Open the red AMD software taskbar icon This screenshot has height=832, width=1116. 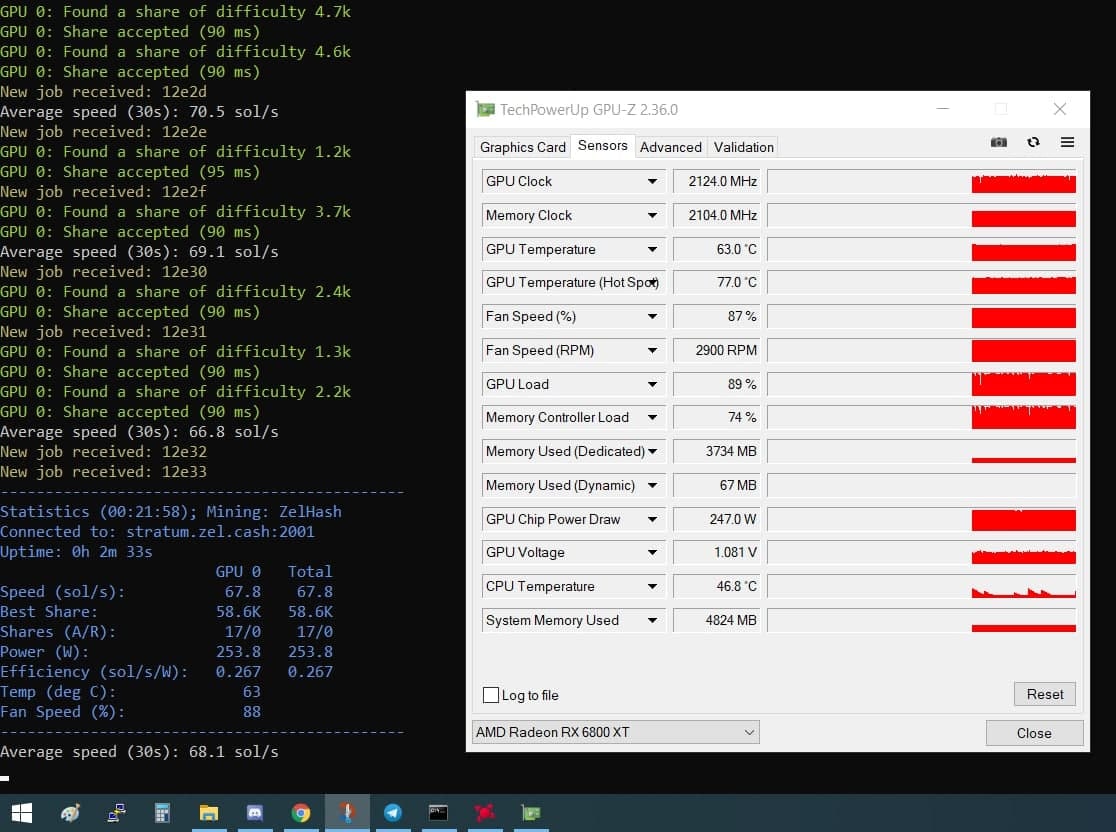[485, 813]
